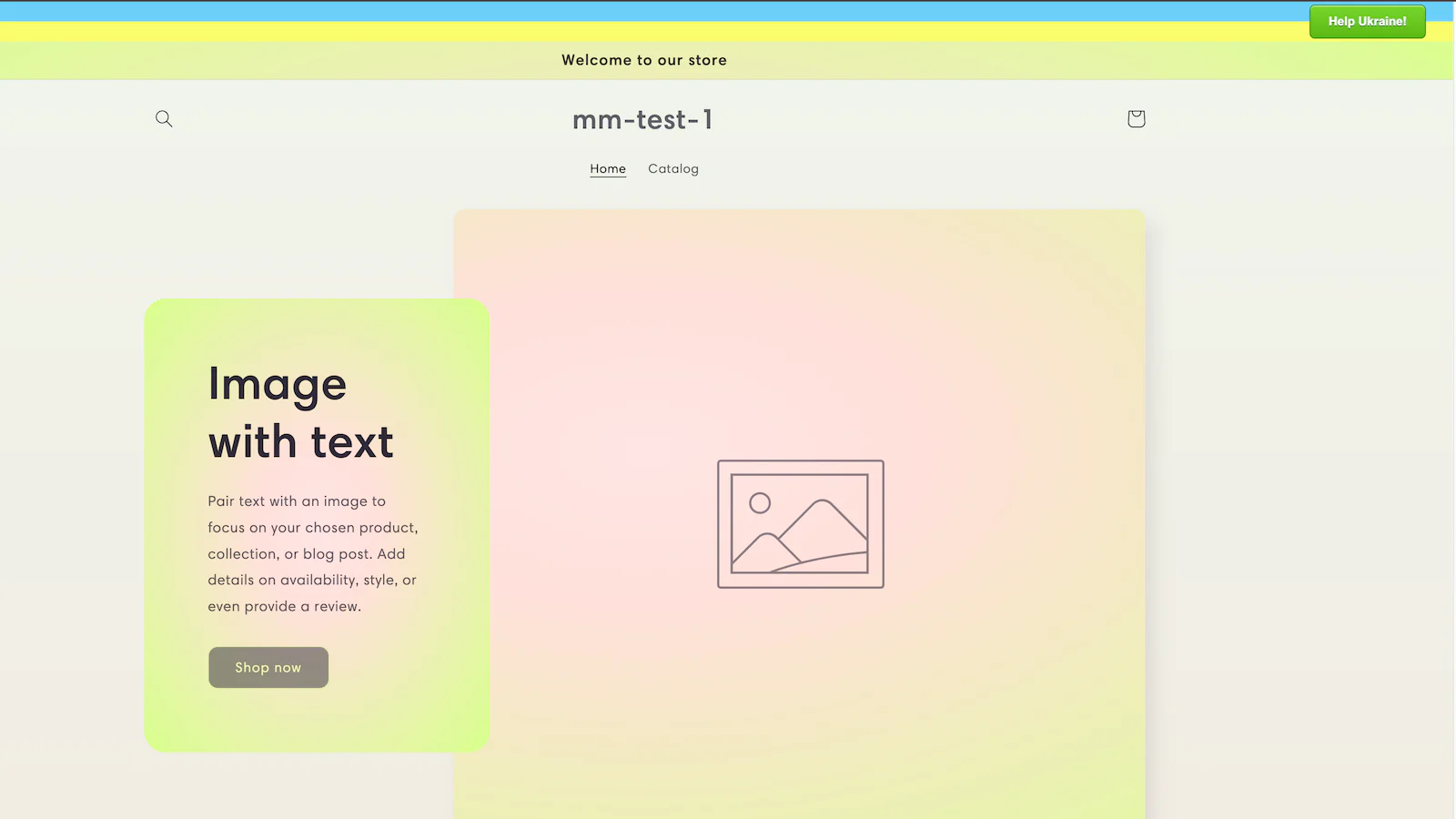
Task: Click the "with text" heading line
Action: pos(301,442)
